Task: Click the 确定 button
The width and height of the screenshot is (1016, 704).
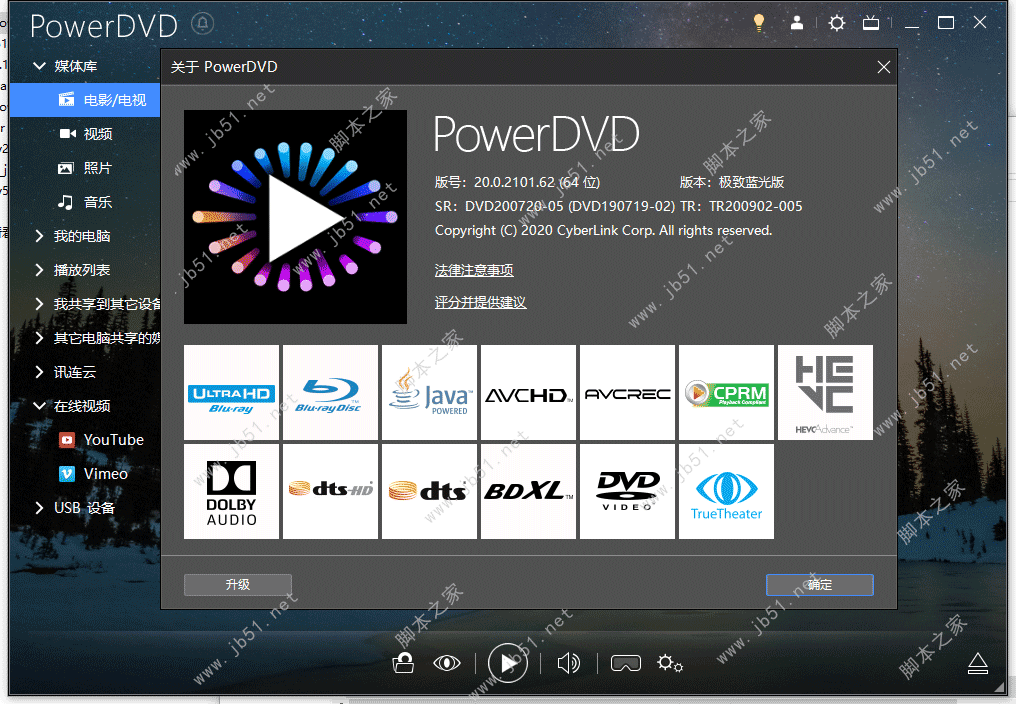Action: tap(820, 585)
